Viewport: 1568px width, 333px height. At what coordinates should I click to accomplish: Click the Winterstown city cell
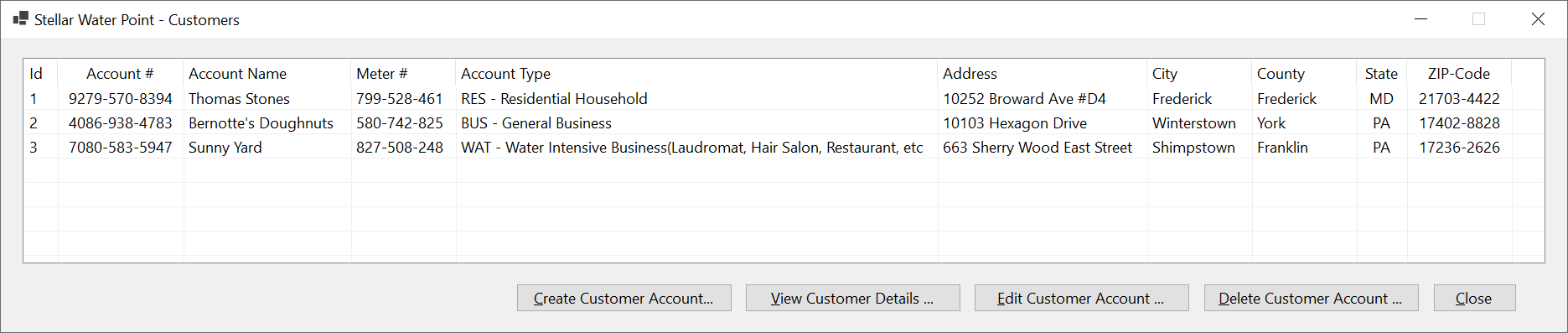(1194, 123)
